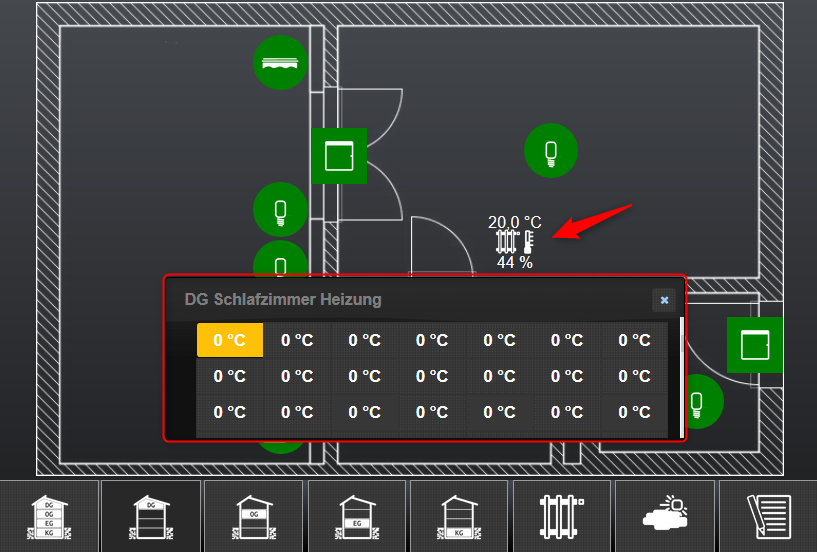Screen dimensions: 817x552
Task: Open the all-floors house overview icon
Action: (x=49, y=516)
